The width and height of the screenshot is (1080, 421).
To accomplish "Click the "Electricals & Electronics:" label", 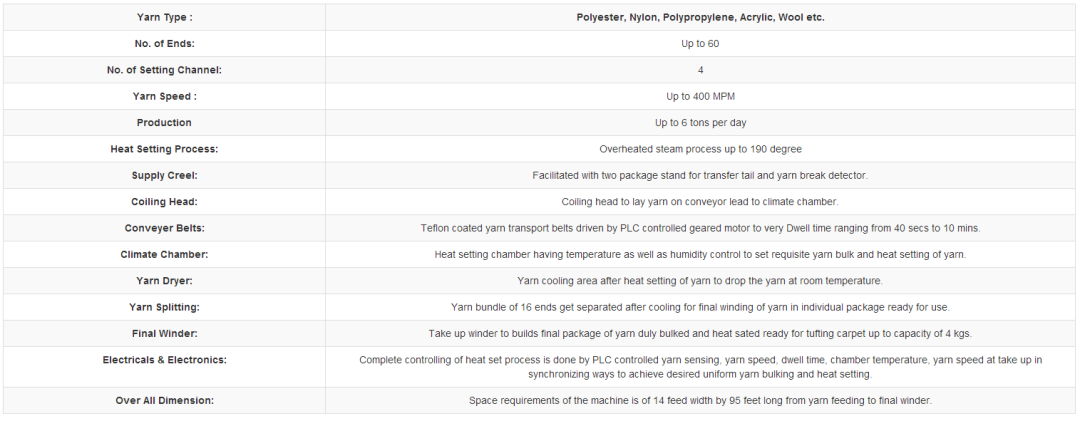I will (164, 360).
